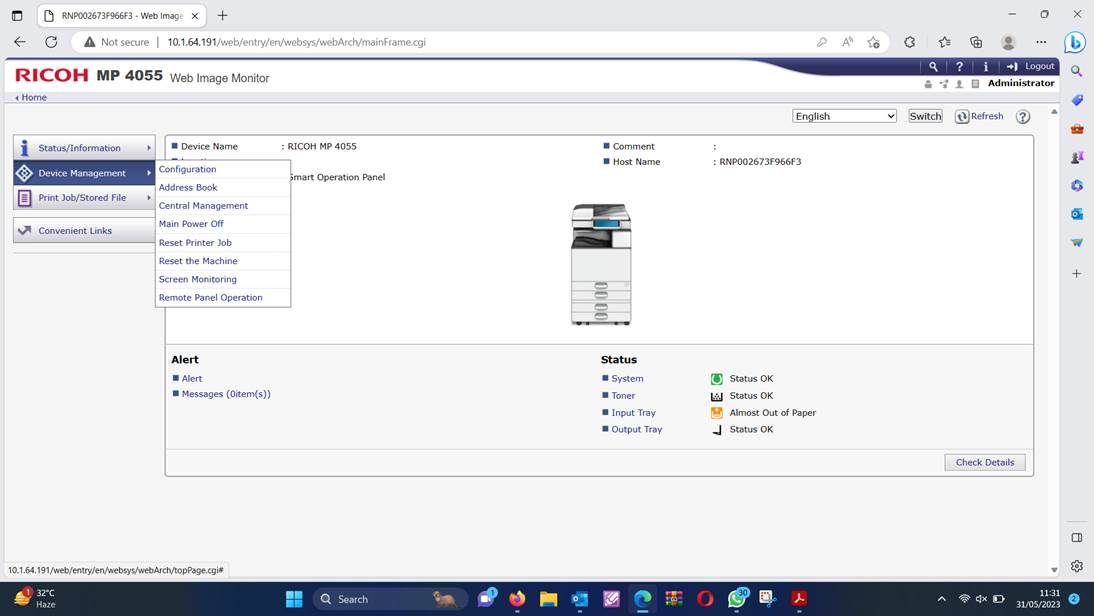Click the page scrollbar down arrow
Viewport: 1094px width, 616px height.
point(1054,570)
